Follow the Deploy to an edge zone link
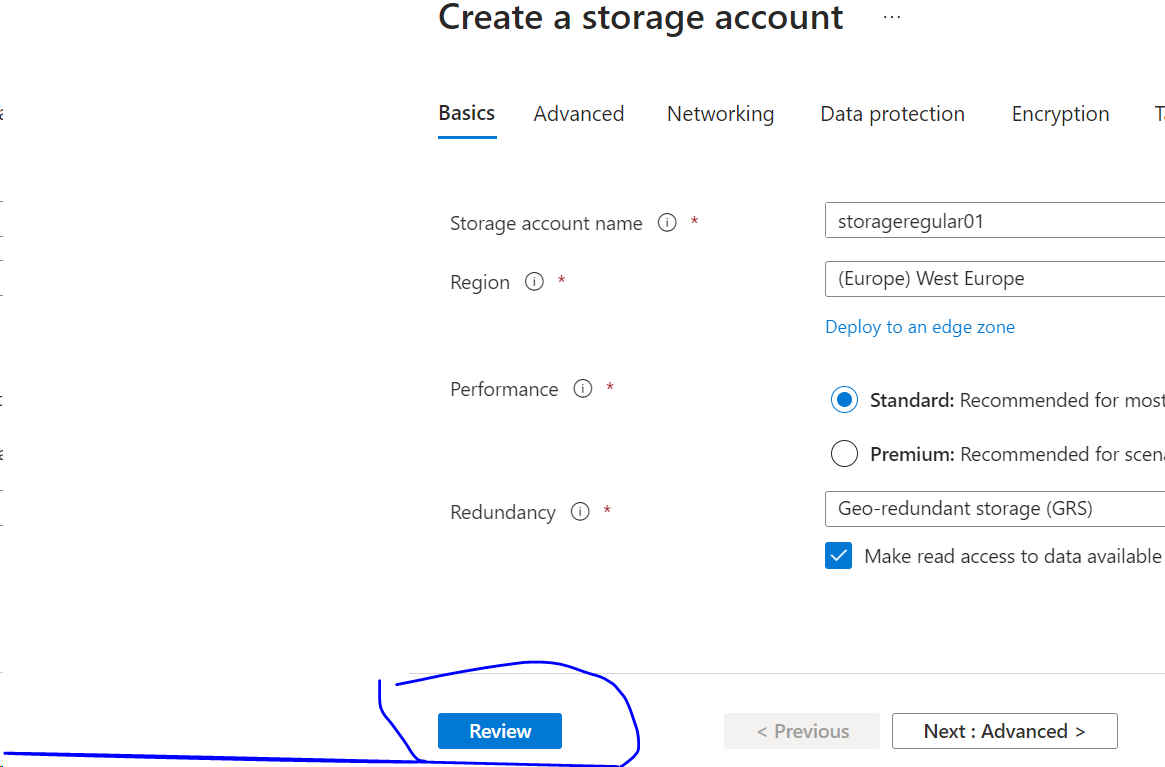 coord(919,327)
